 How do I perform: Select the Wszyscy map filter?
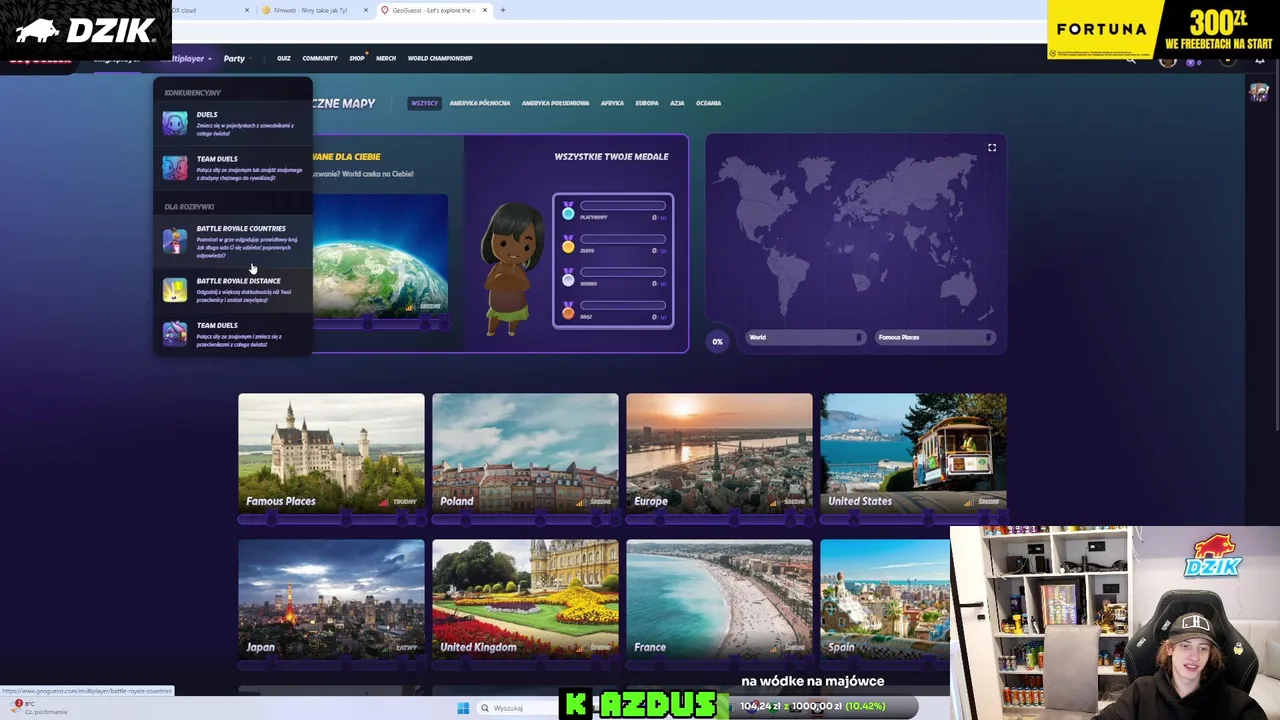425,103
